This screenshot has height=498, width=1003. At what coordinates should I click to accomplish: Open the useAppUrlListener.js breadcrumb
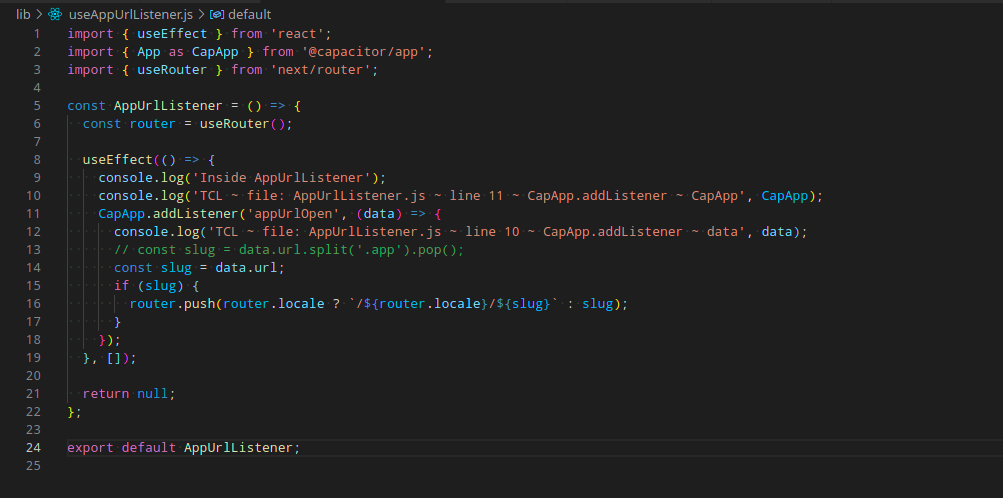(130, 14)
